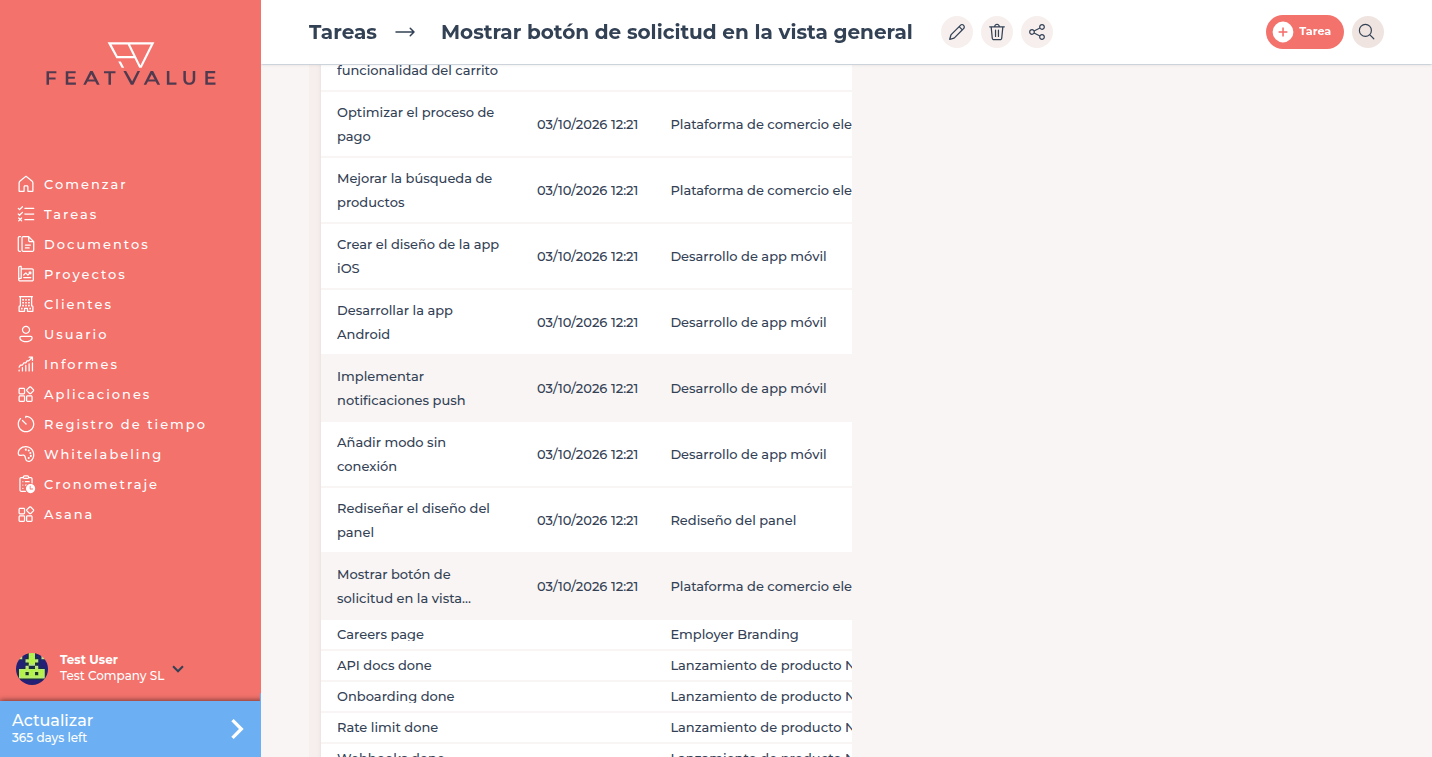Click the Documentos icon
The height and width of the screenshot is (757, 1432).
click(x=26, y=244)
